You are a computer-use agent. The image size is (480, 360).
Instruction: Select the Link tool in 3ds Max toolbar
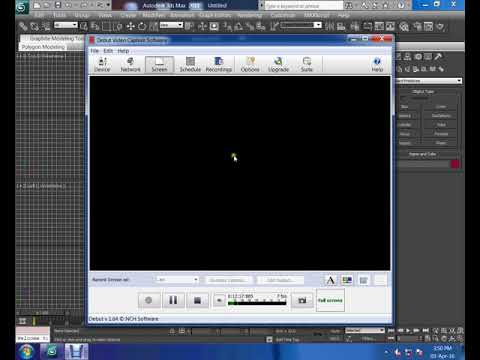pos(23,26)
